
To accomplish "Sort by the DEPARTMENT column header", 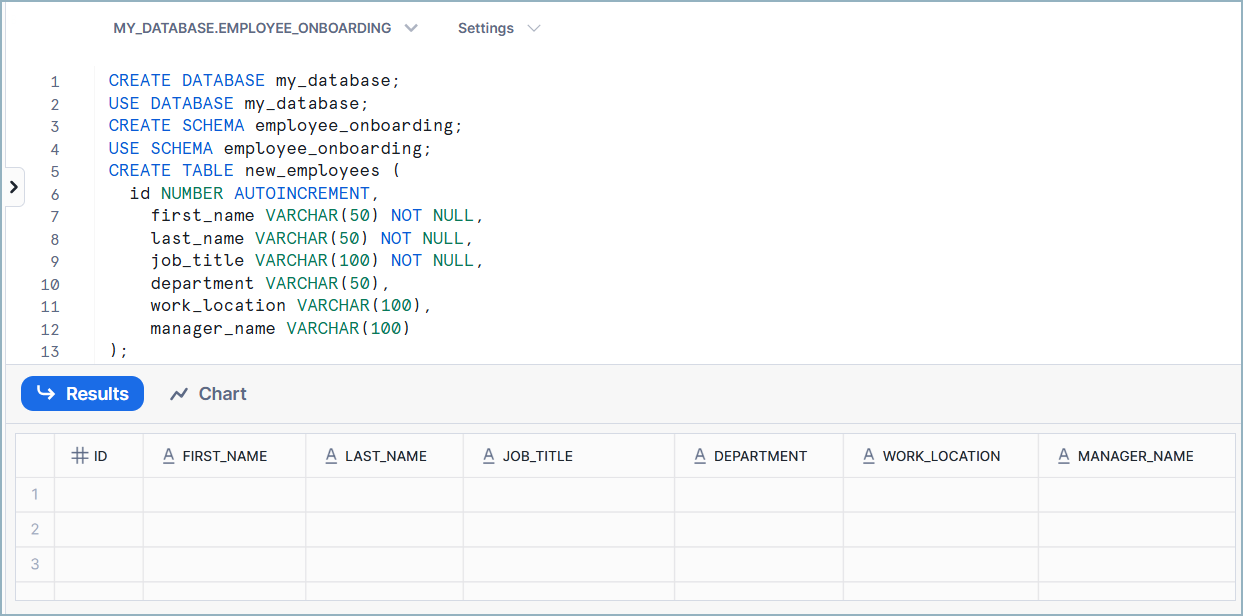I will [760, 456].
